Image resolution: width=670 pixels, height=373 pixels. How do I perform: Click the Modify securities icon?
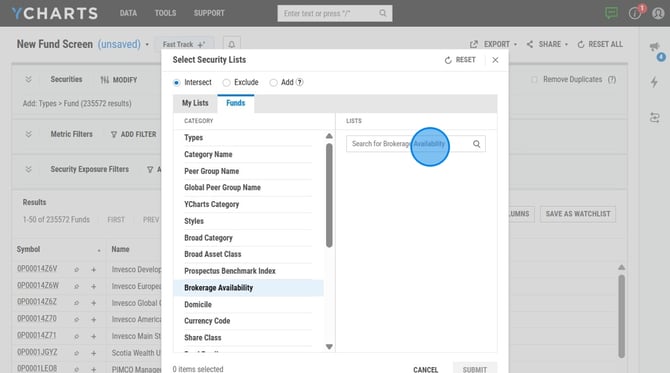105,80
